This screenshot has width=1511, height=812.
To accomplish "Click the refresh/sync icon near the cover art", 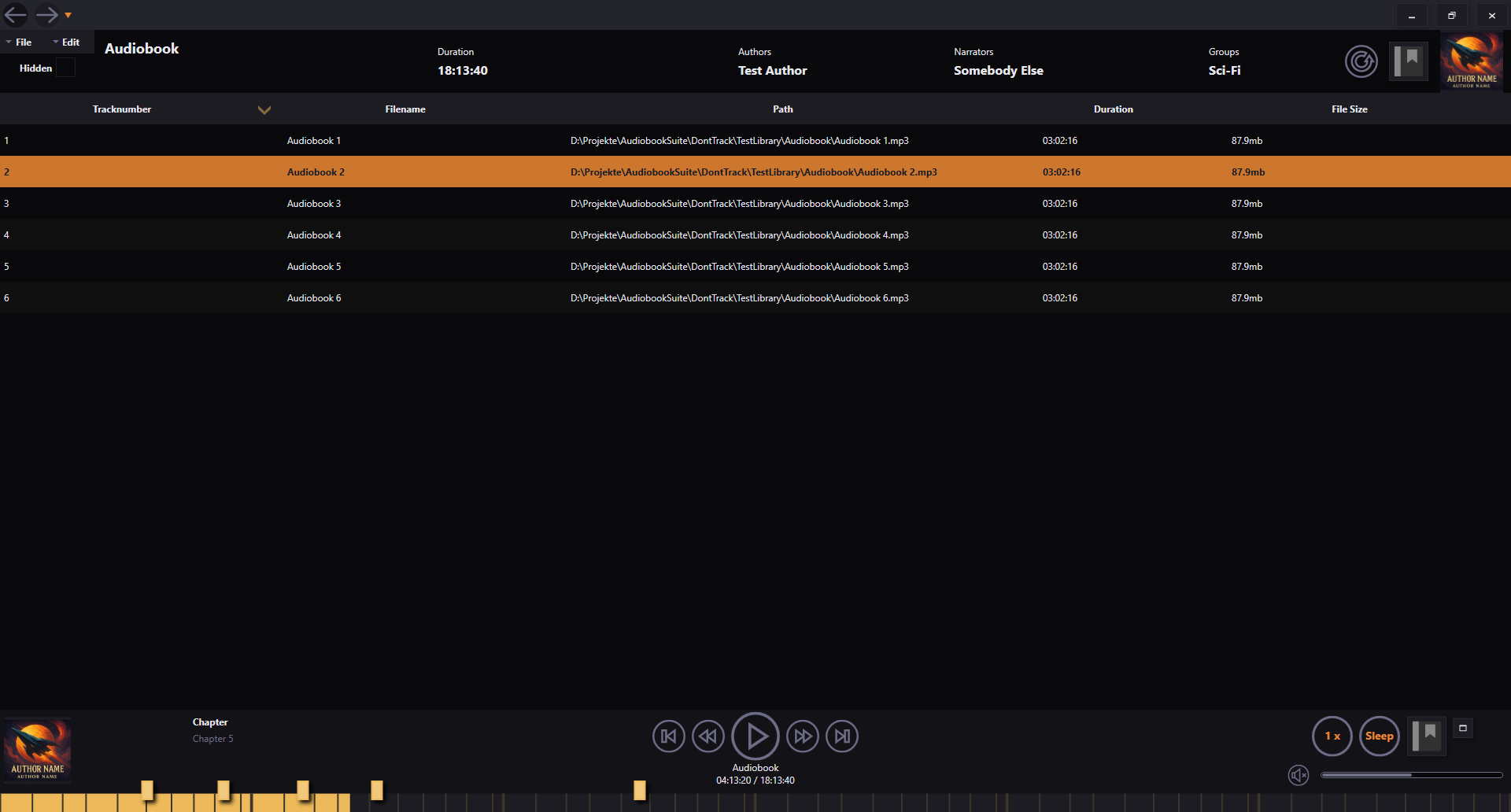I will (1361, 61).
